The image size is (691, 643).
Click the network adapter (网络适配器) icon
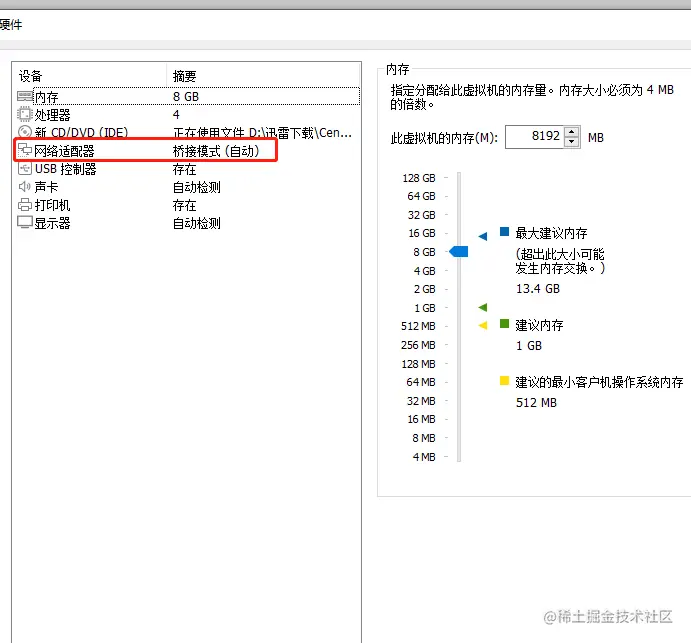[x=25, y=151]
